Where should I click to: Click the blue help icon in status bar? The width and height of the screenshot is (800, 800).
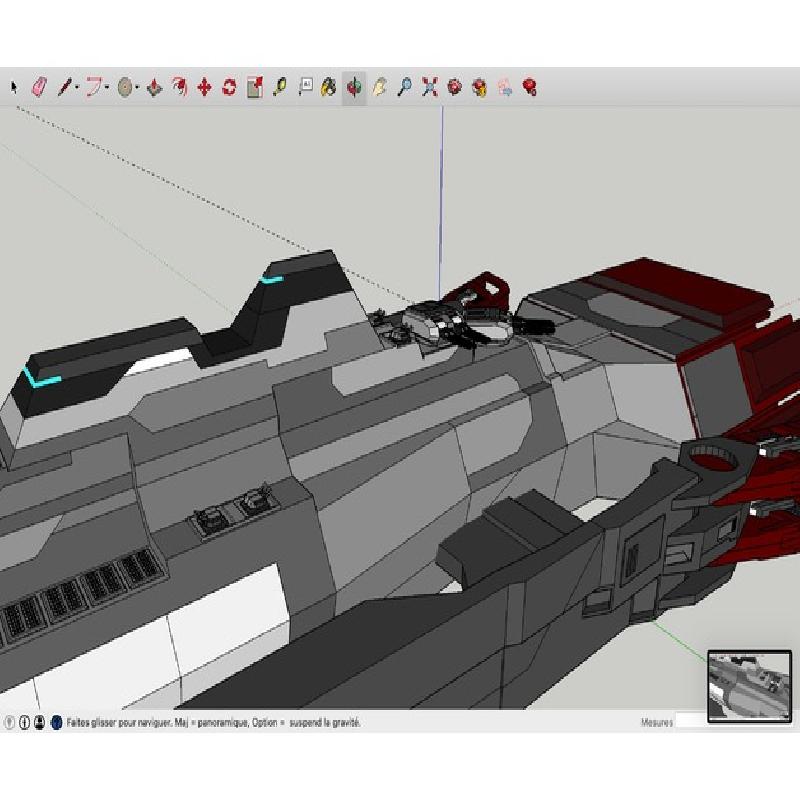tap(56, 721)
